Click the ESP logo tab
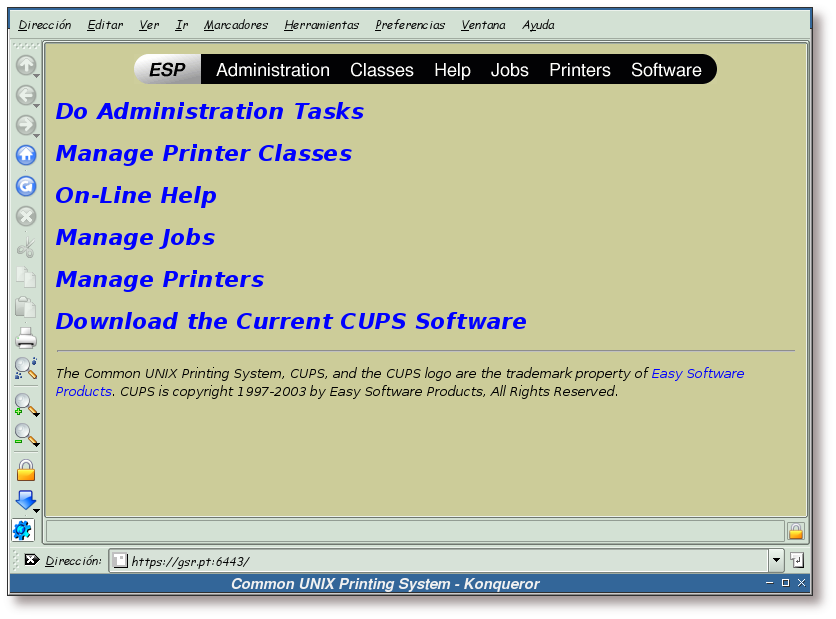836x619 pixels. [x=167, y=69]
